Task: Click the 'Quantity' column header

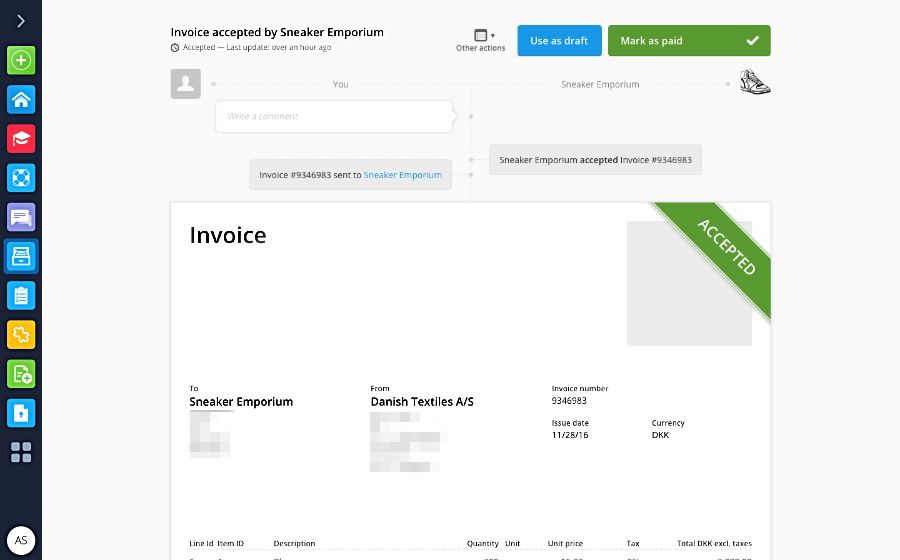Action: click(483, 543)
